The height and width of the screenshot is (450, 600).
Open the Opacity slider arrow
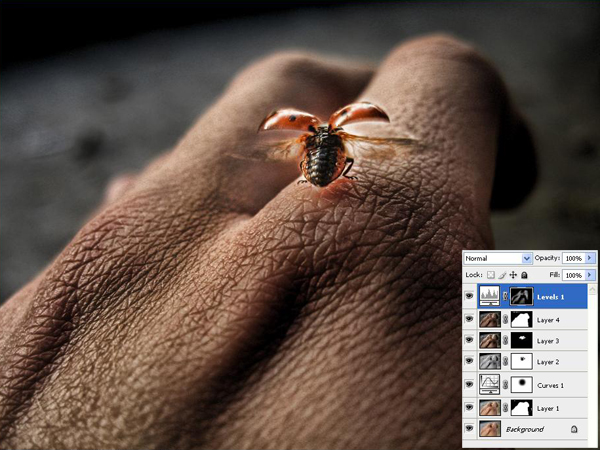[x=590, y=258]
